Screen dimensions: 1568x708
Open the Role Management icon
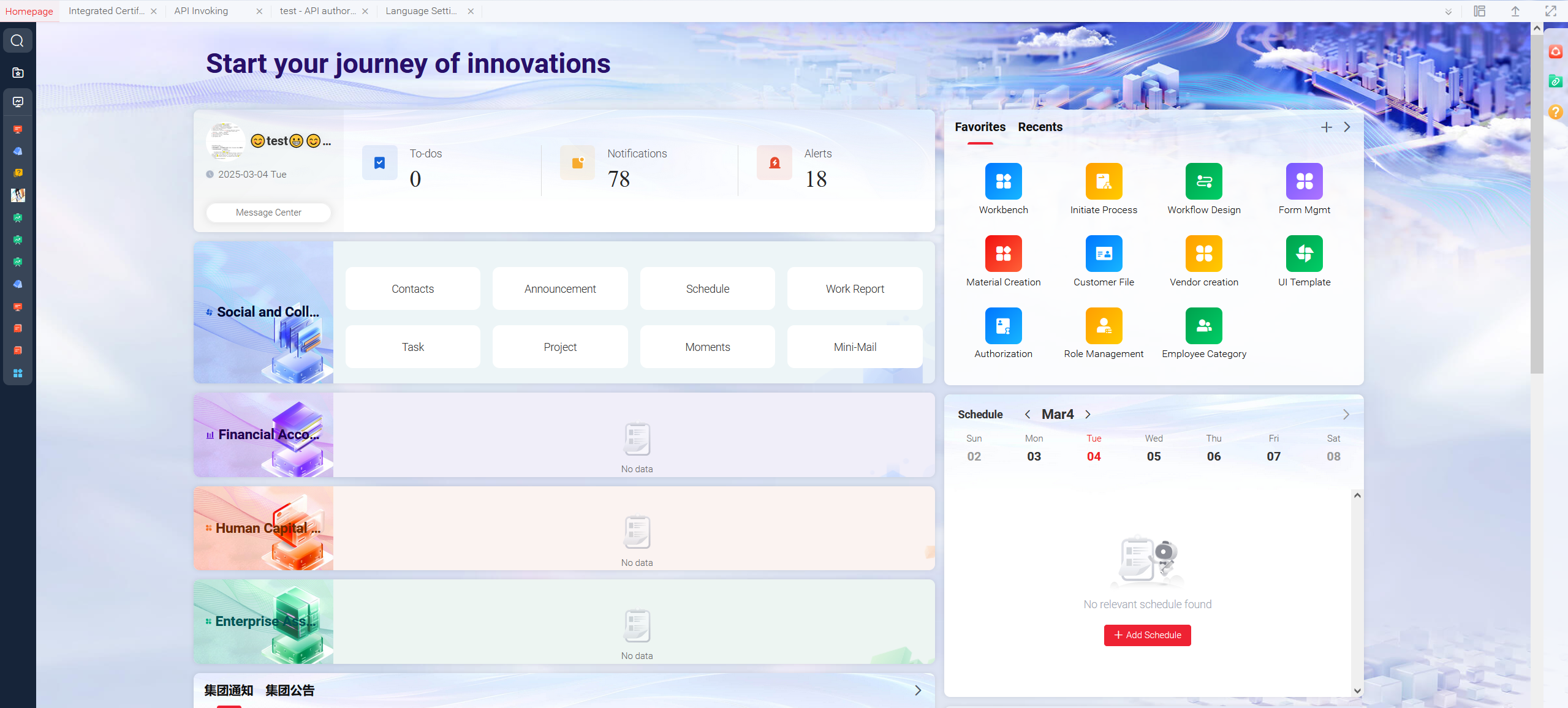click(1103, 326)
